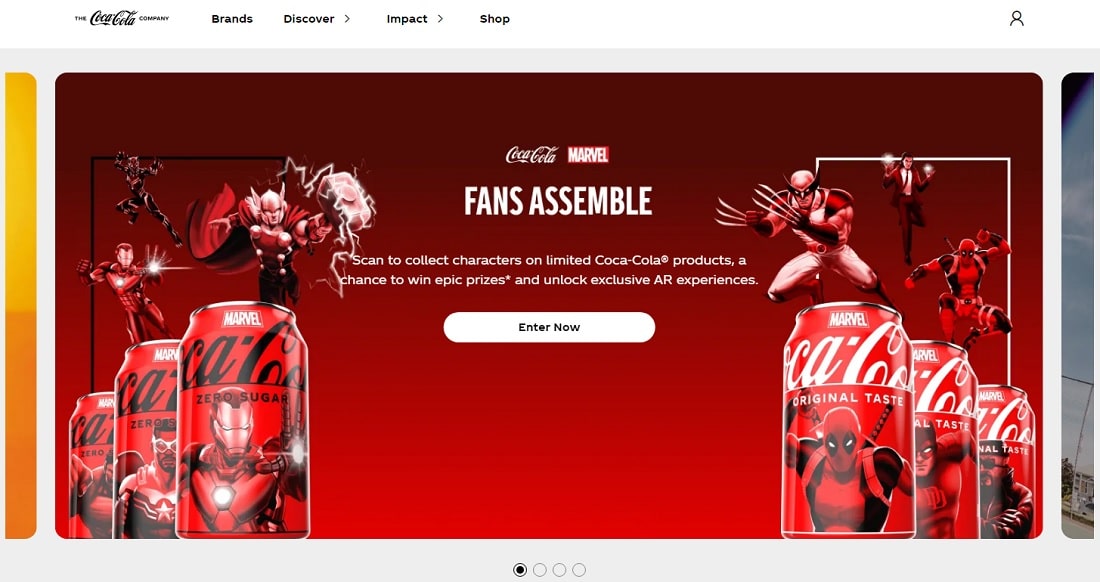This screenshot has width=1100, height=582.
Task: Click the Iron Man Zero Sugar can
Action: click(243, 419)
